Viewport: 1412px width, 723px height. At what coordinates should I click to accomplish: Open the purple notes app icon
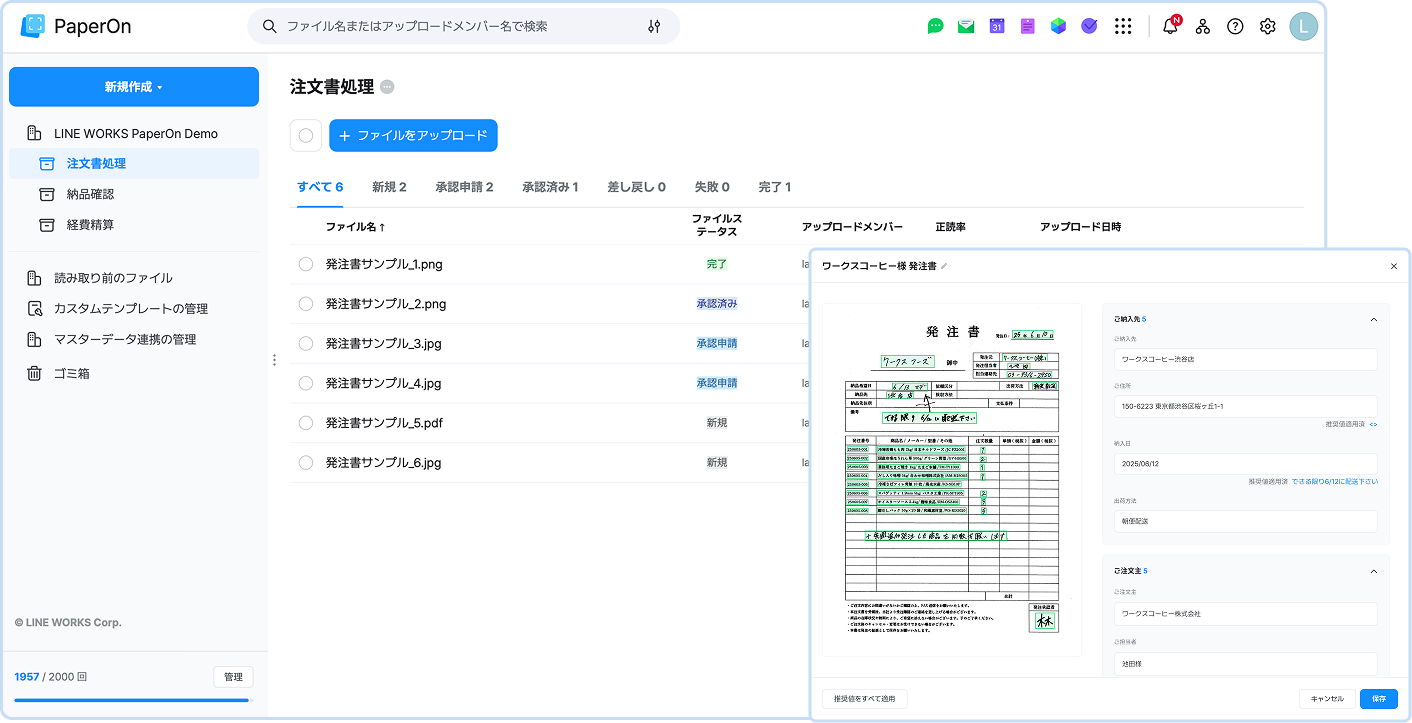pyautogui.click(x=1028, y=27)
